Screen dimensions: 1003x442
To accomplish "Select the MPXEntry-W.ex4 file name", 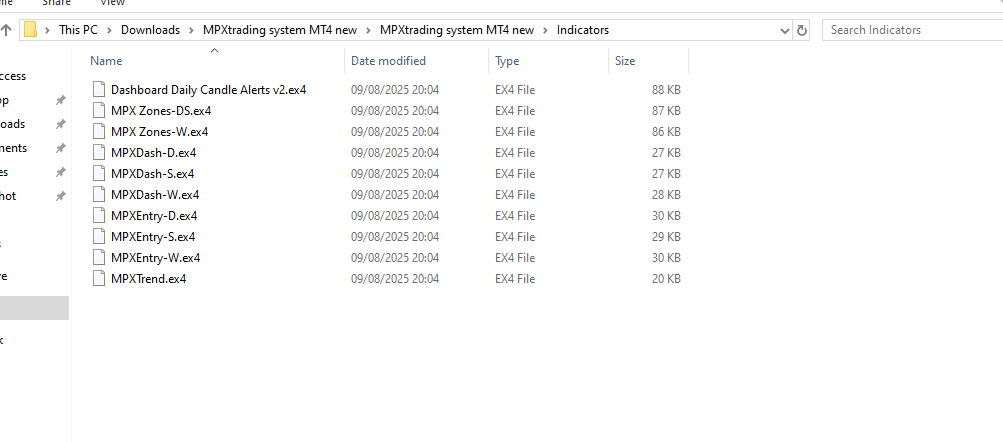I will (155, 258).
